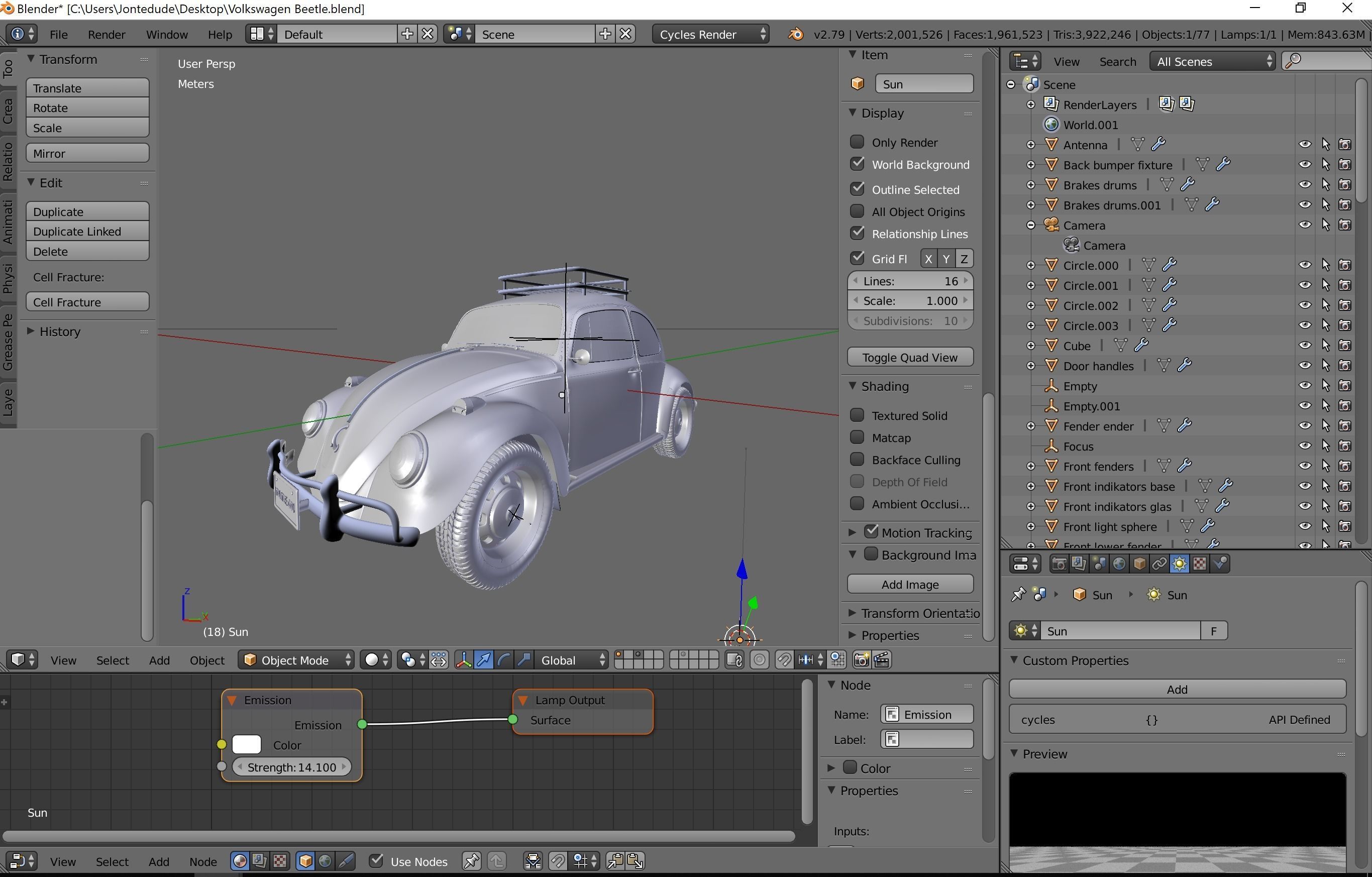Screen dimensions: 1372x877
Task: Click the Add Image button
Action: [x=910, y=584]
